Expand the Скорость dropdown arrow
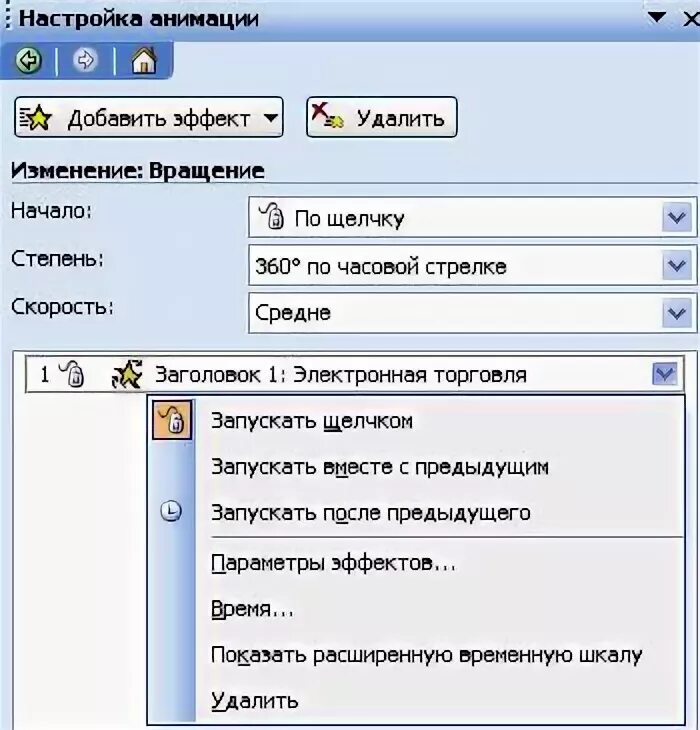This screenshot has width=700, height=730. tap(676, 313)
